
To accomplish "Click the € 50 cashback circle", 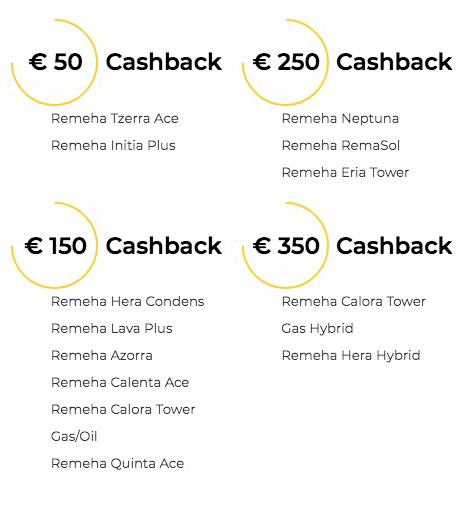I will point(54,62).
